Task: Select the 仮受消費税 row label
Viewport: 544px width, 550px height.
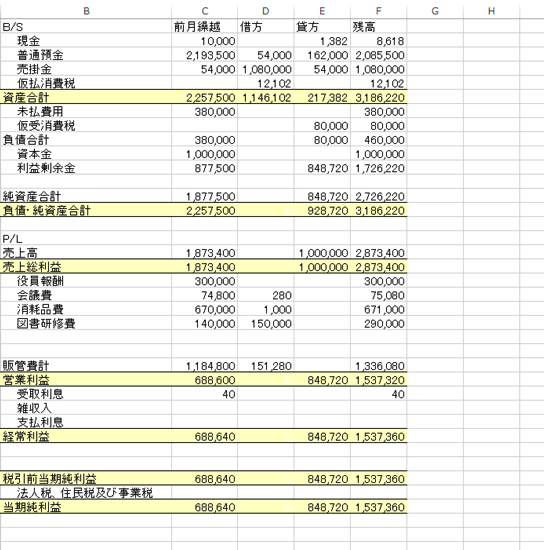Action: [86, 126]
